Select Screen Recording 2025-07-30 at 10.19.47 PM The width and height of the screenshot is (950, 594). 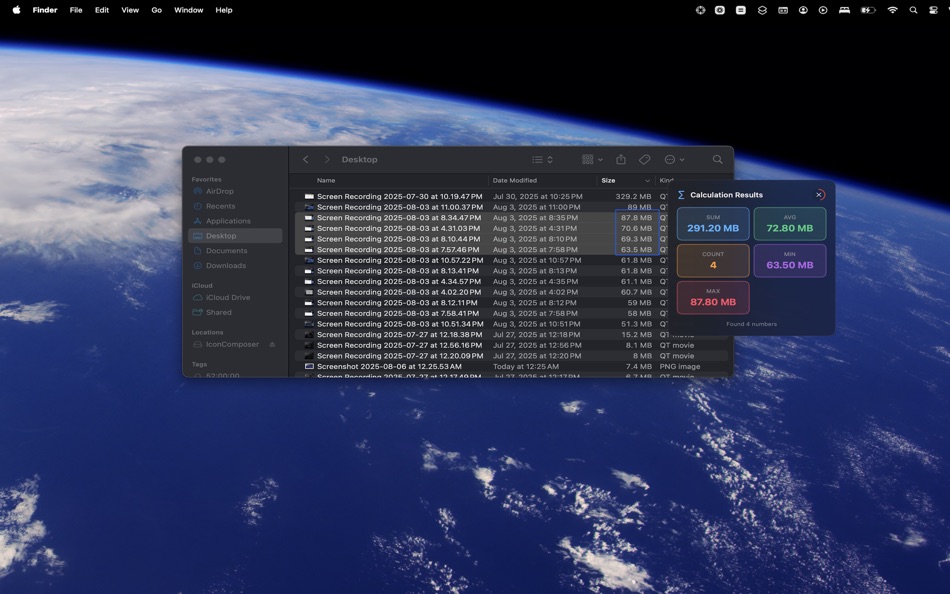399,196
